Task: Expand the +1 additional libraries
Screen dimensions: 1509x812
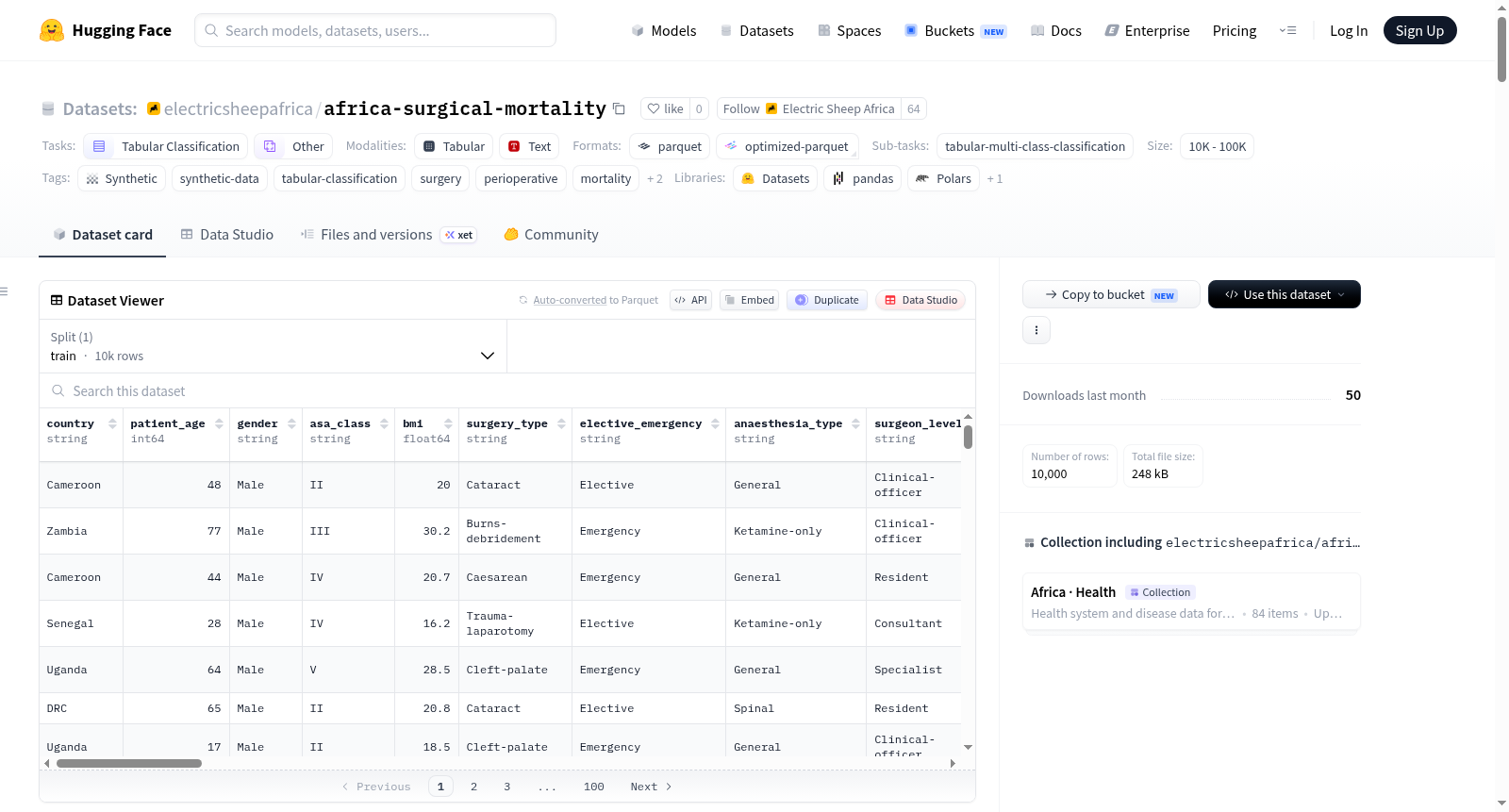Action: click(994, 178)
